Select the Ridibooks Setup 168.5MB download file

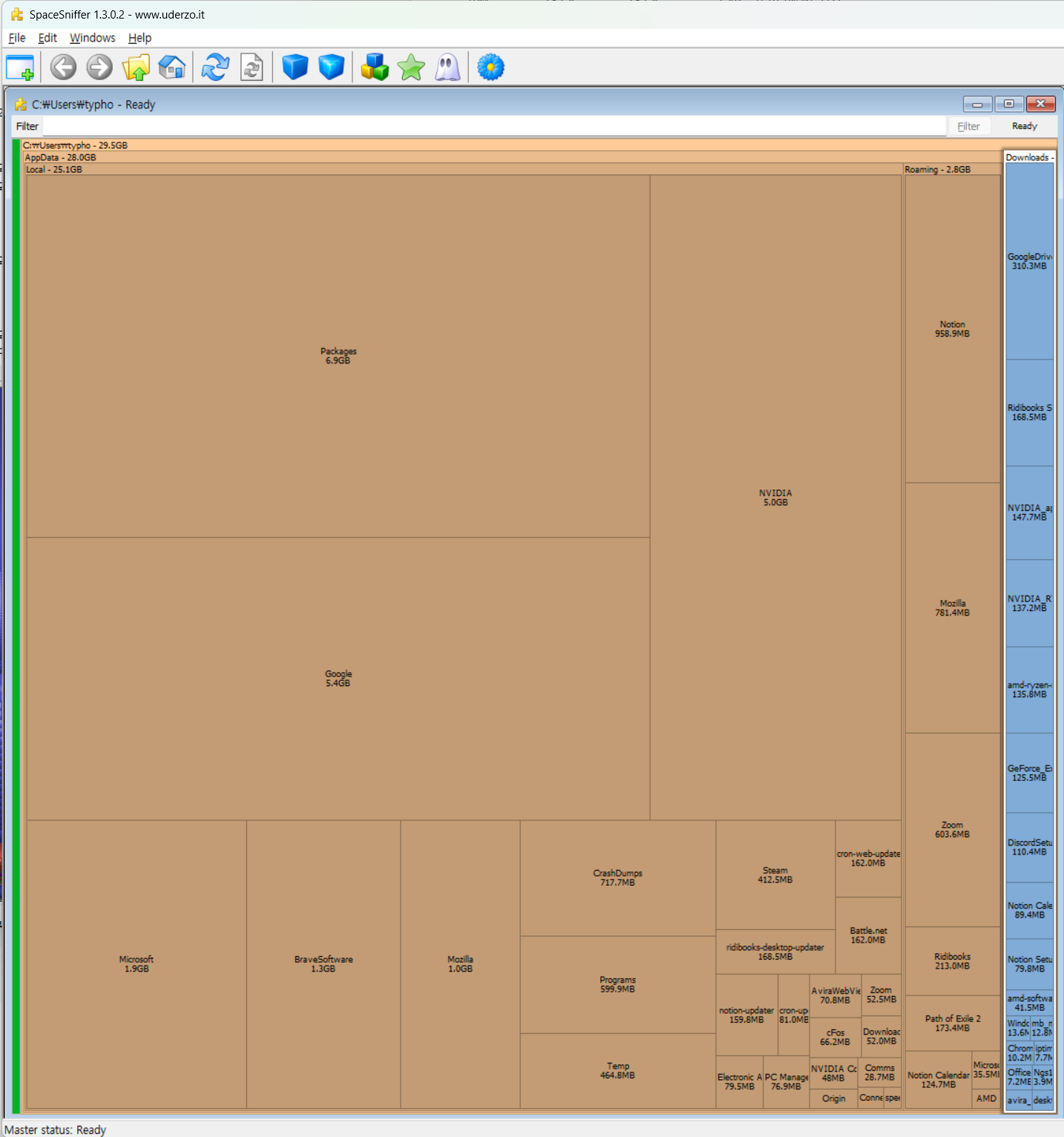pos(1030,412)
